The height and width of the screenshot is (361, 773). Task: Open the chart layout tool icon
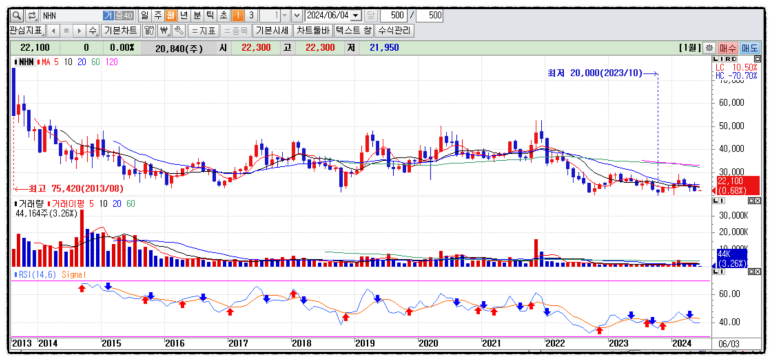(149, 31)
